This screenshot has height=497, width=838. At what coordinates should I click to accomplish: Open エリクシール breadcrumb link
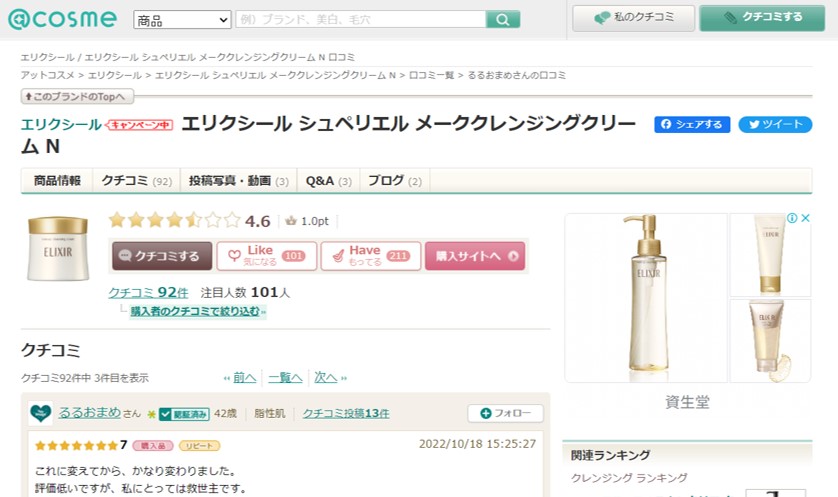pos(114,75)
